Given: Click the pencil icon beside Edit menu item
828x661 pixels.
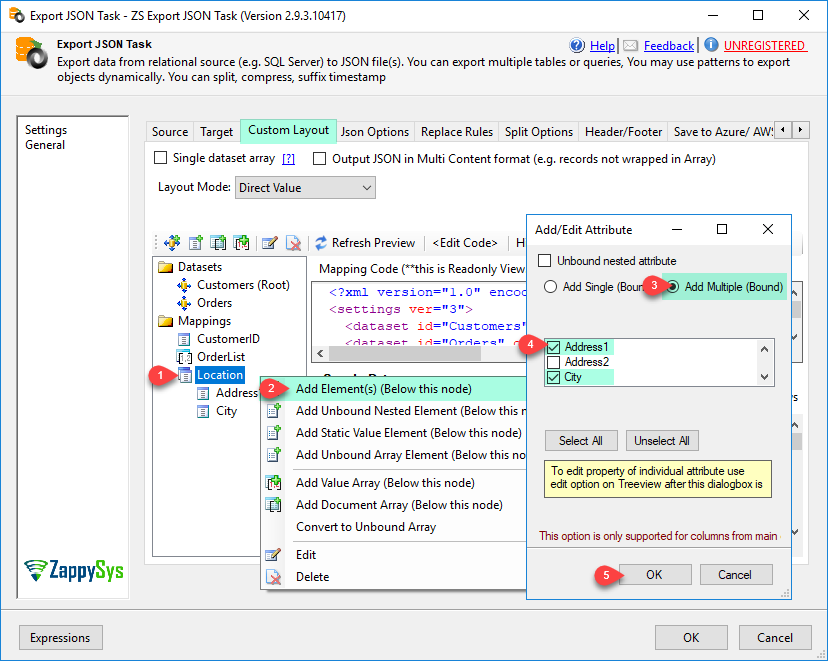Looking at the screenshot, I should coord(273,555).
